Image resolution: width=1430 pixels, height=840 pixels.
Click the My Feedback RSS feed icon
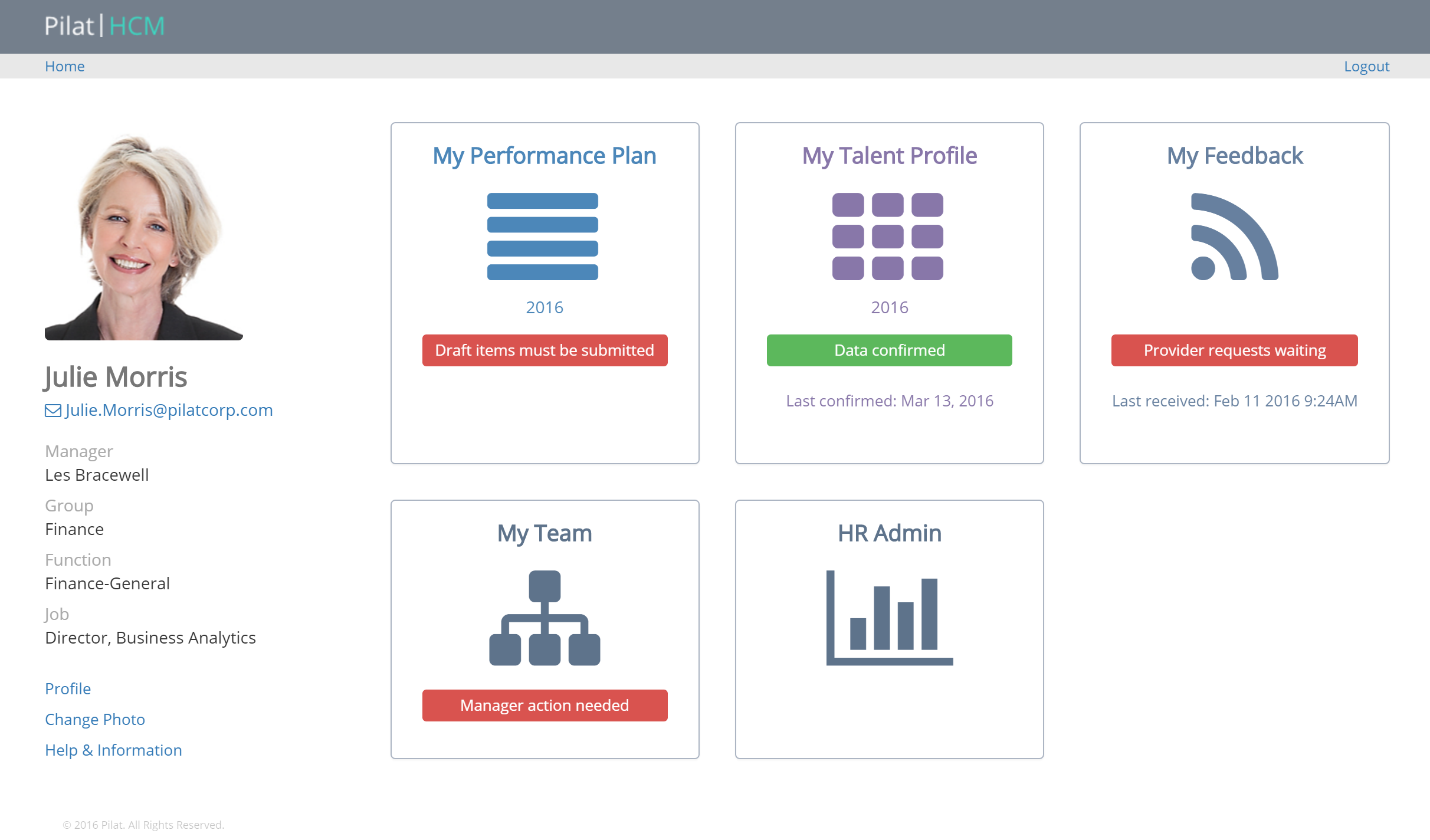tap(1234, 237)
